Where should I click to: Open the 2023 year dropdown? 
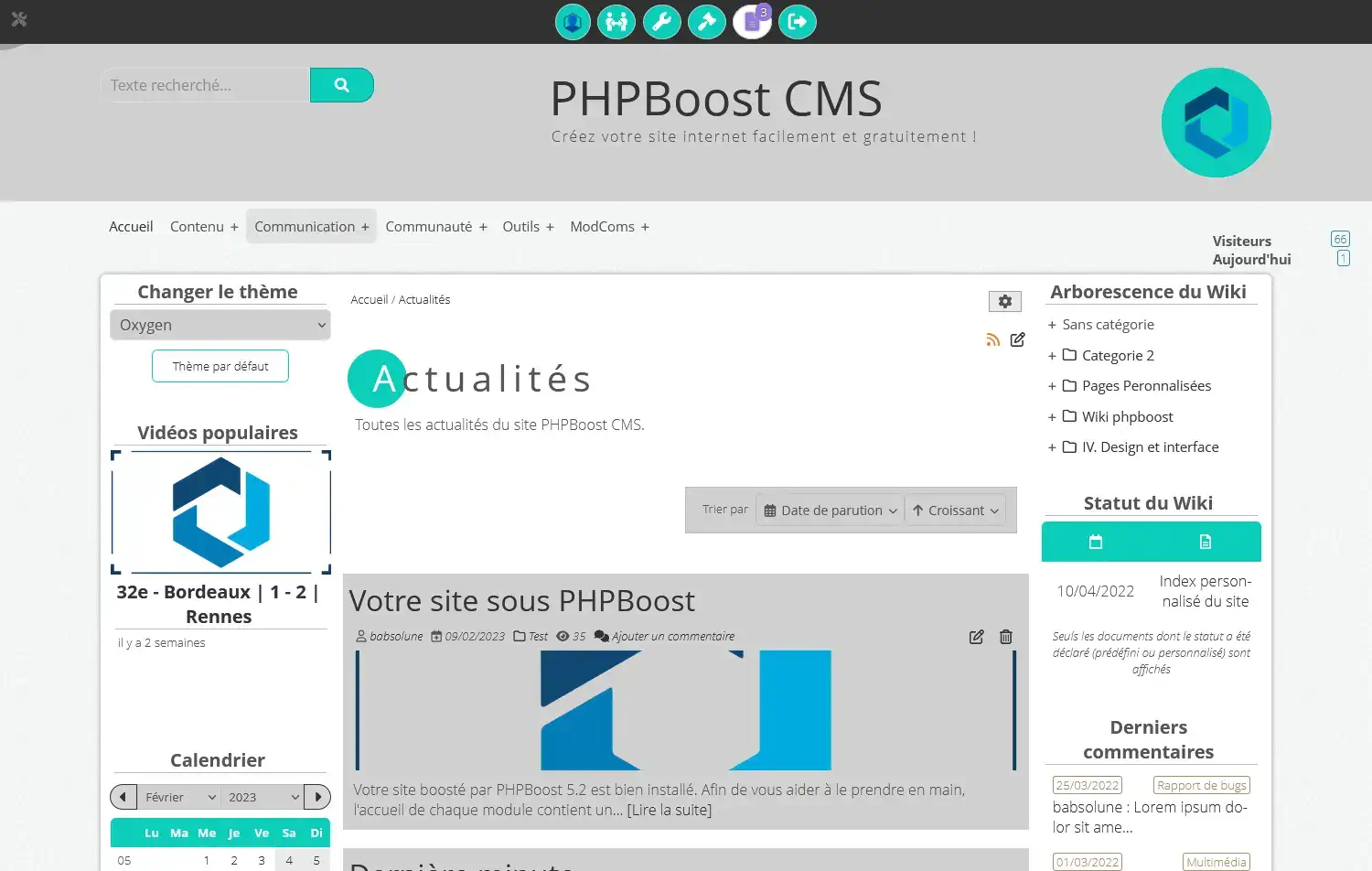pyautogui.click(x=263, y=797)
